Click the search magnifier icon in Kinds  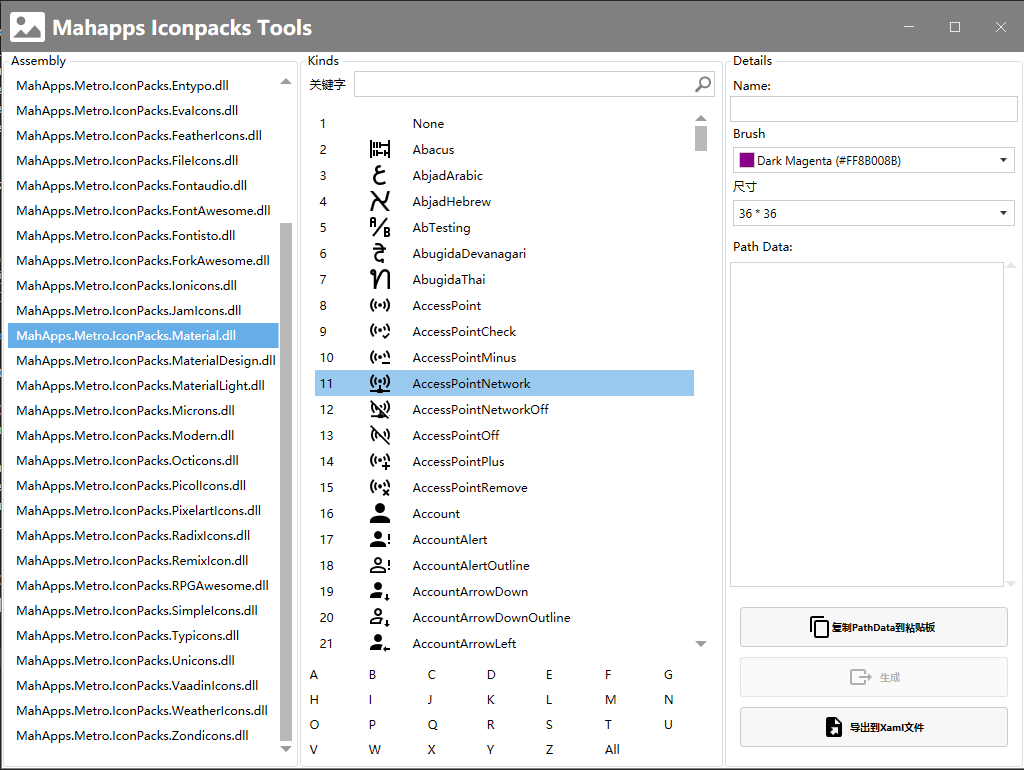703,84
